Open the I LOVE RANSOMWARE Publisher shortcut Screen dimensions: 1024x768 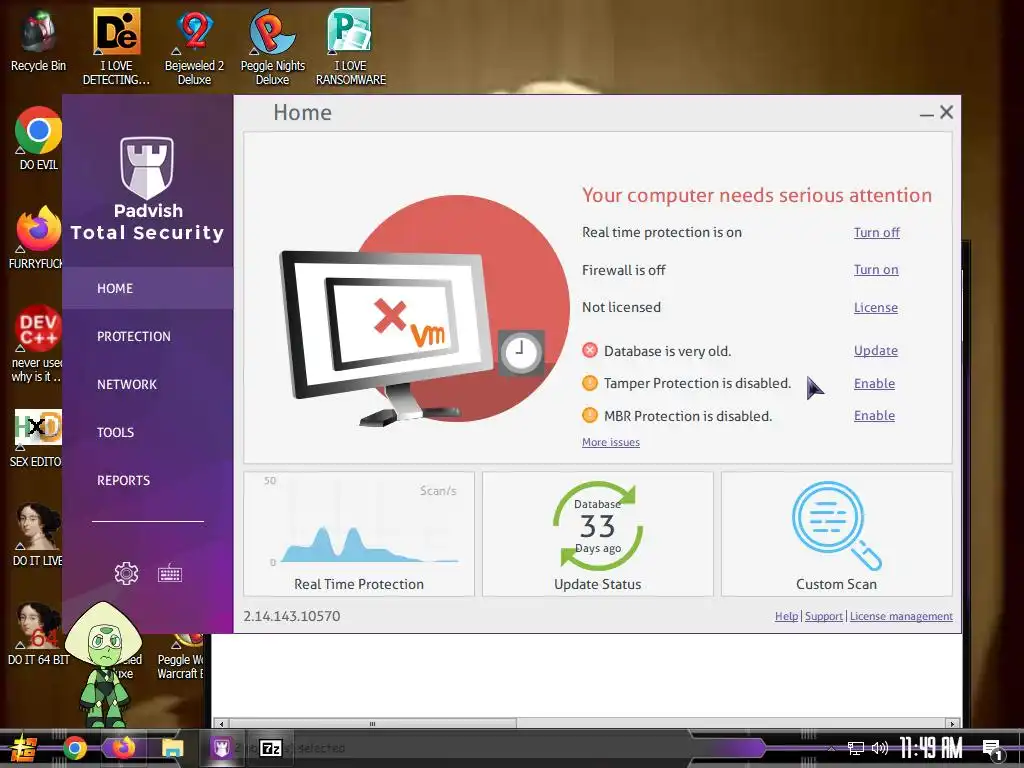point(351,46)
